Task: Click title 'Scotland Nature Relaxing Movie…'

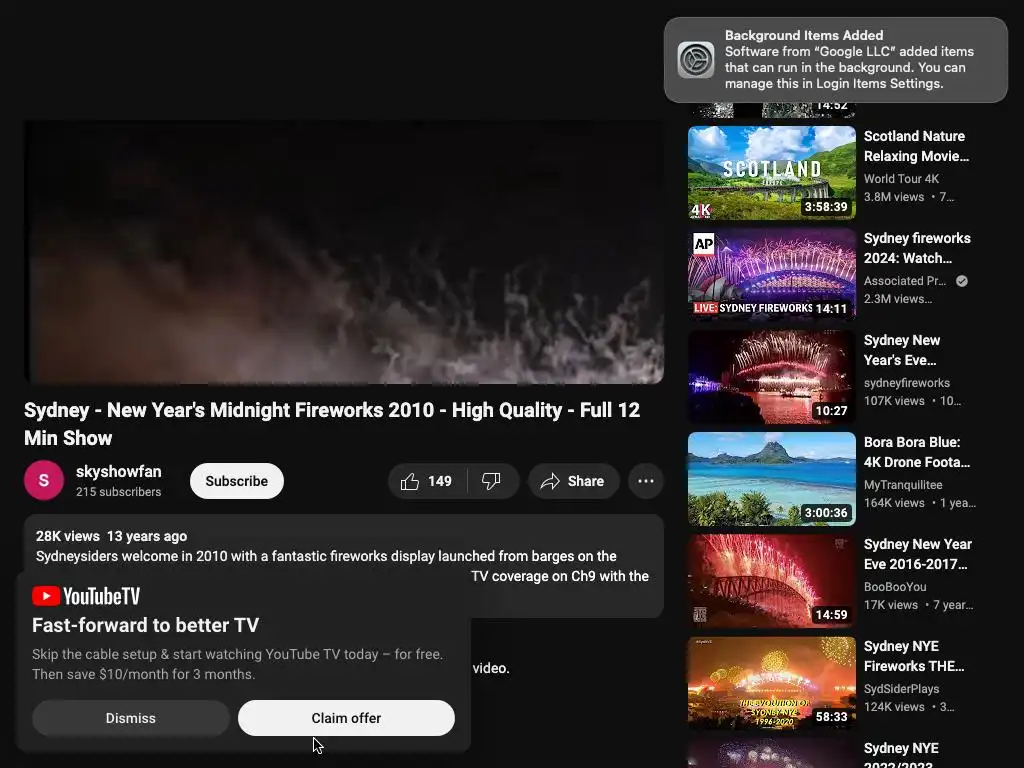Action: (x=916, y=146)
